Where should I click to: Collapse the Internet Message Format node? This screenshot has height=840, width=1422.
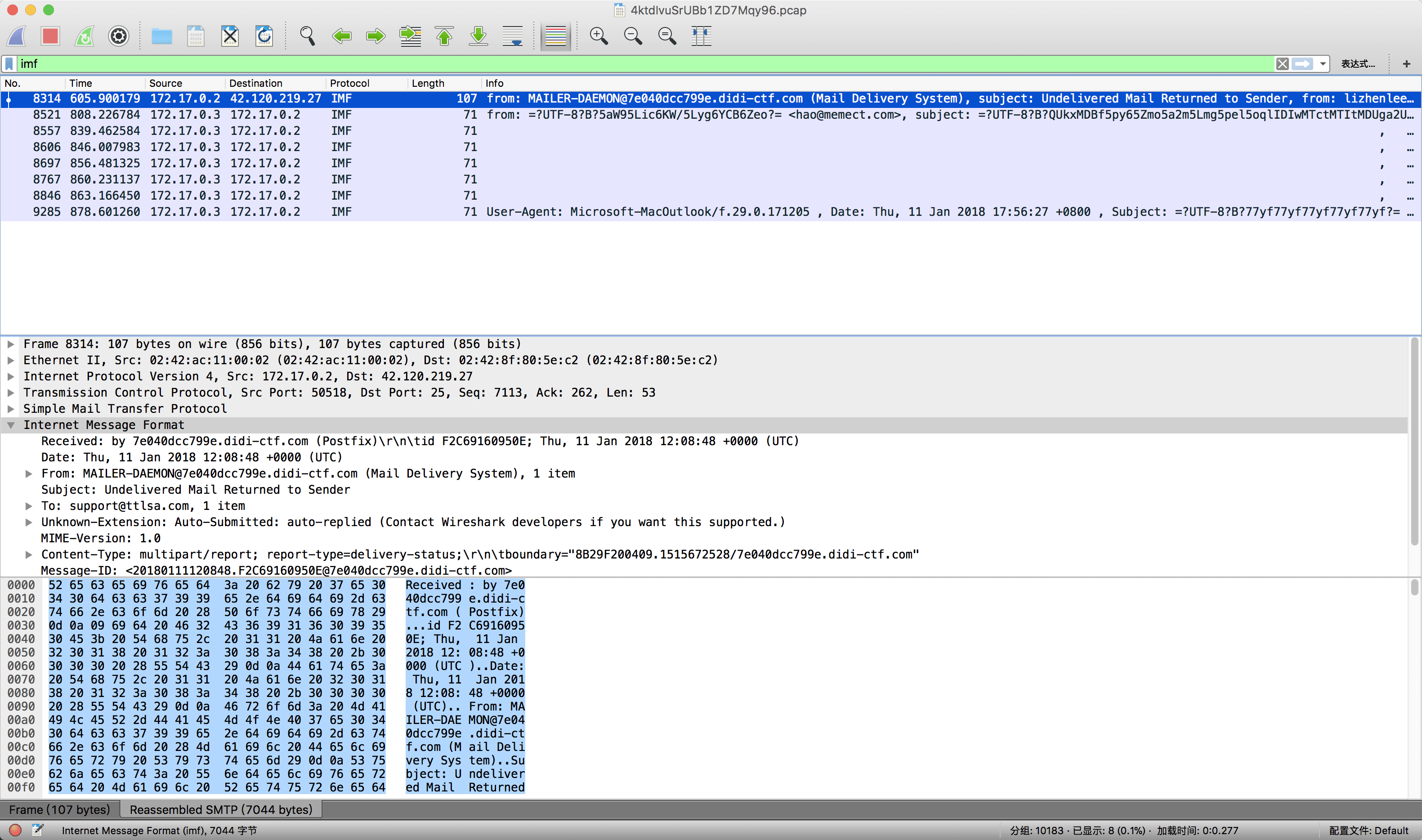coord(11,425)
